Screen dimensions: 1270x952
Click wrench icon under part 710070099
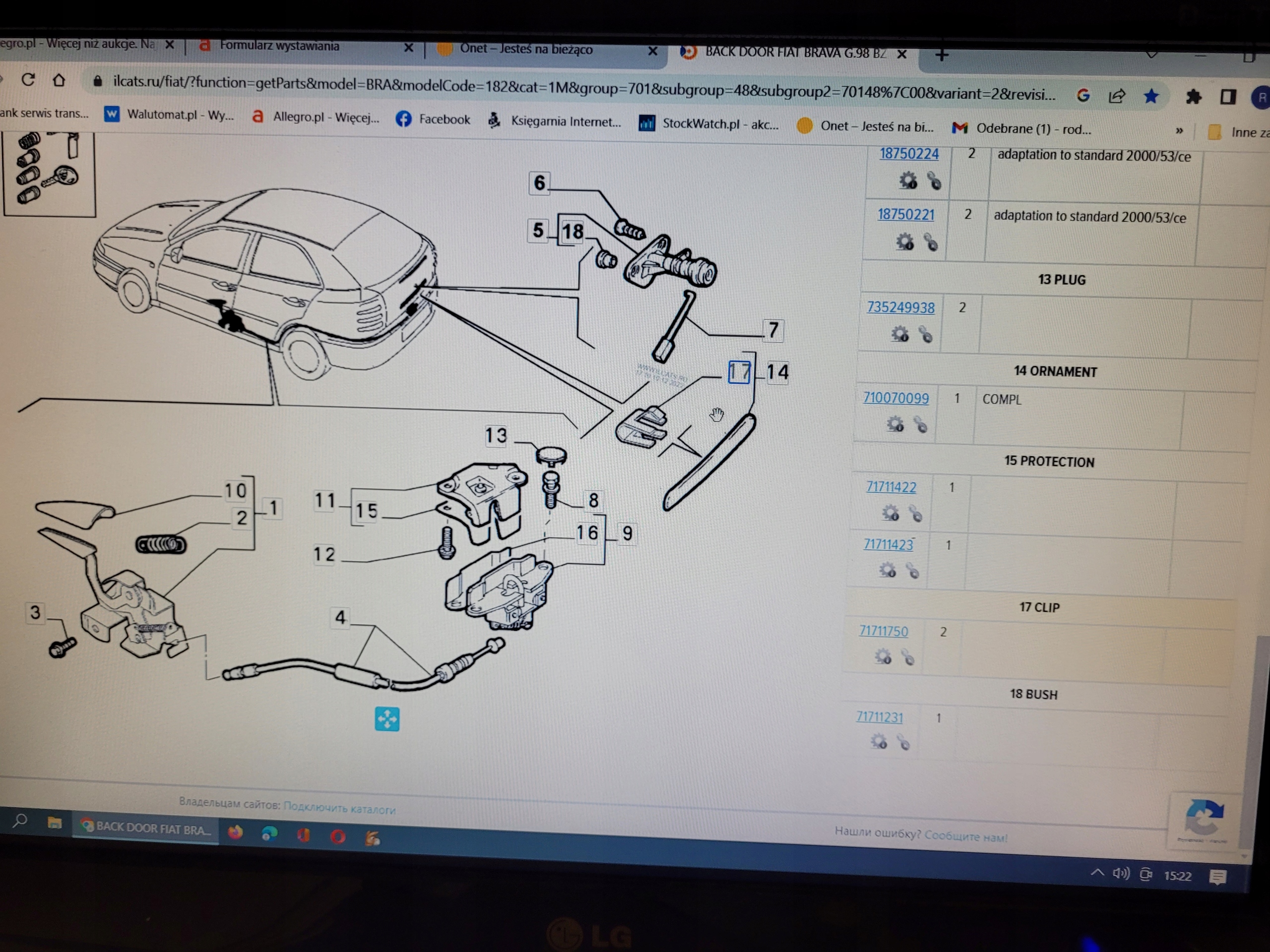point(920,425)
